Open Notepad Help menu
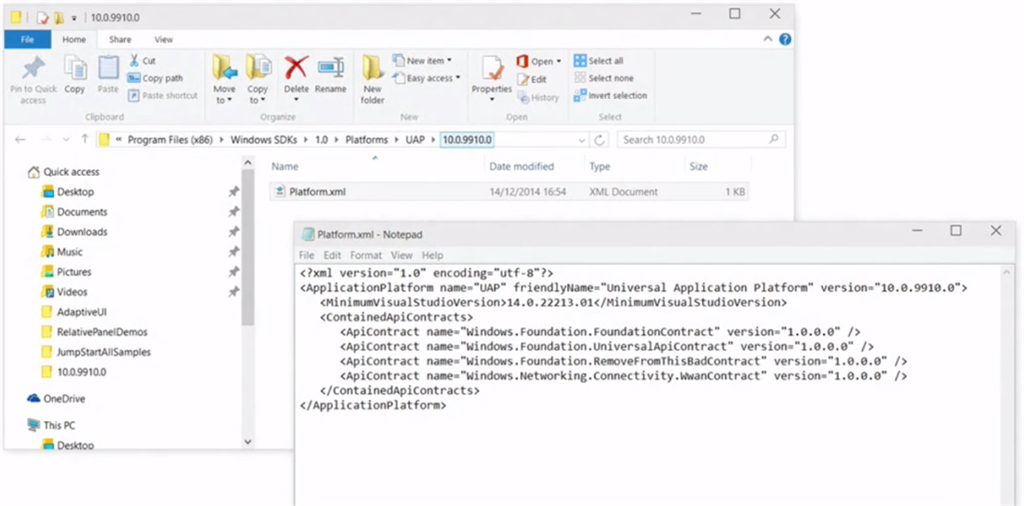The height and width of the screenshot is (506, 1024). 432,255
